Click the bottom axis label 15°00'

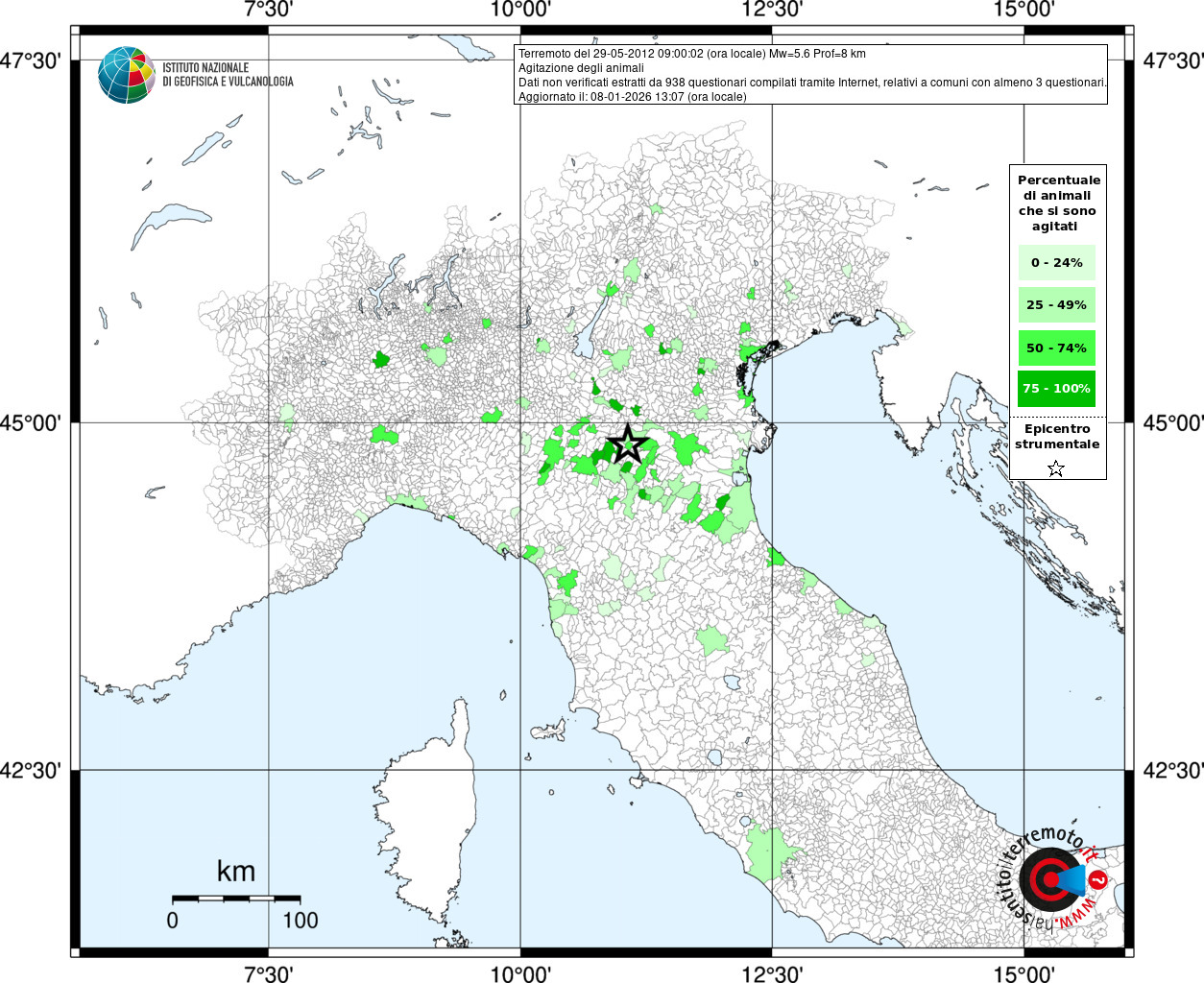(x=1024, y=973)
